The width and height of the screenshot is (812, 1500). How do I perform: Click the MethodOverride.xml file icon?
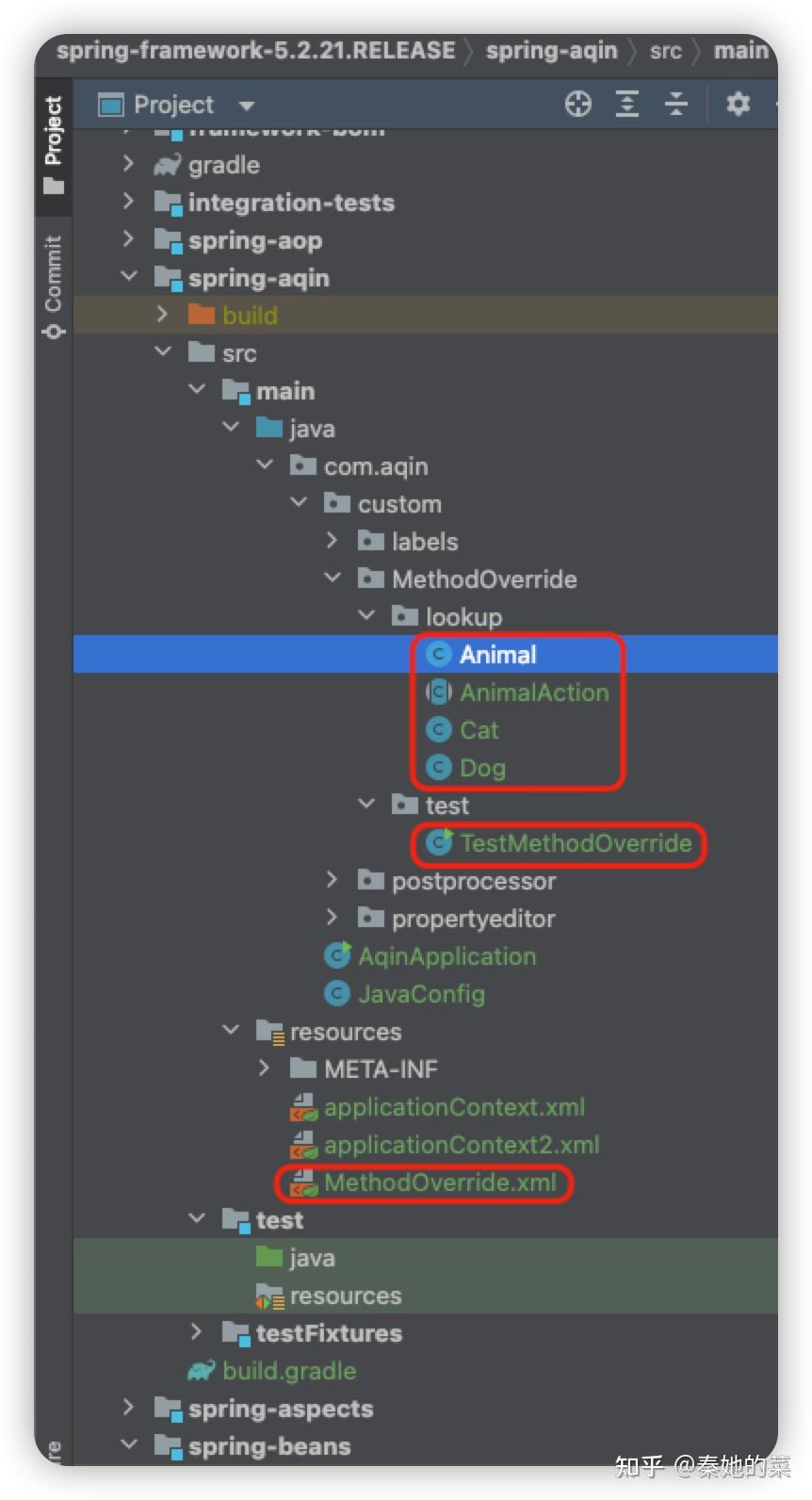click(x=303, y=1183)
